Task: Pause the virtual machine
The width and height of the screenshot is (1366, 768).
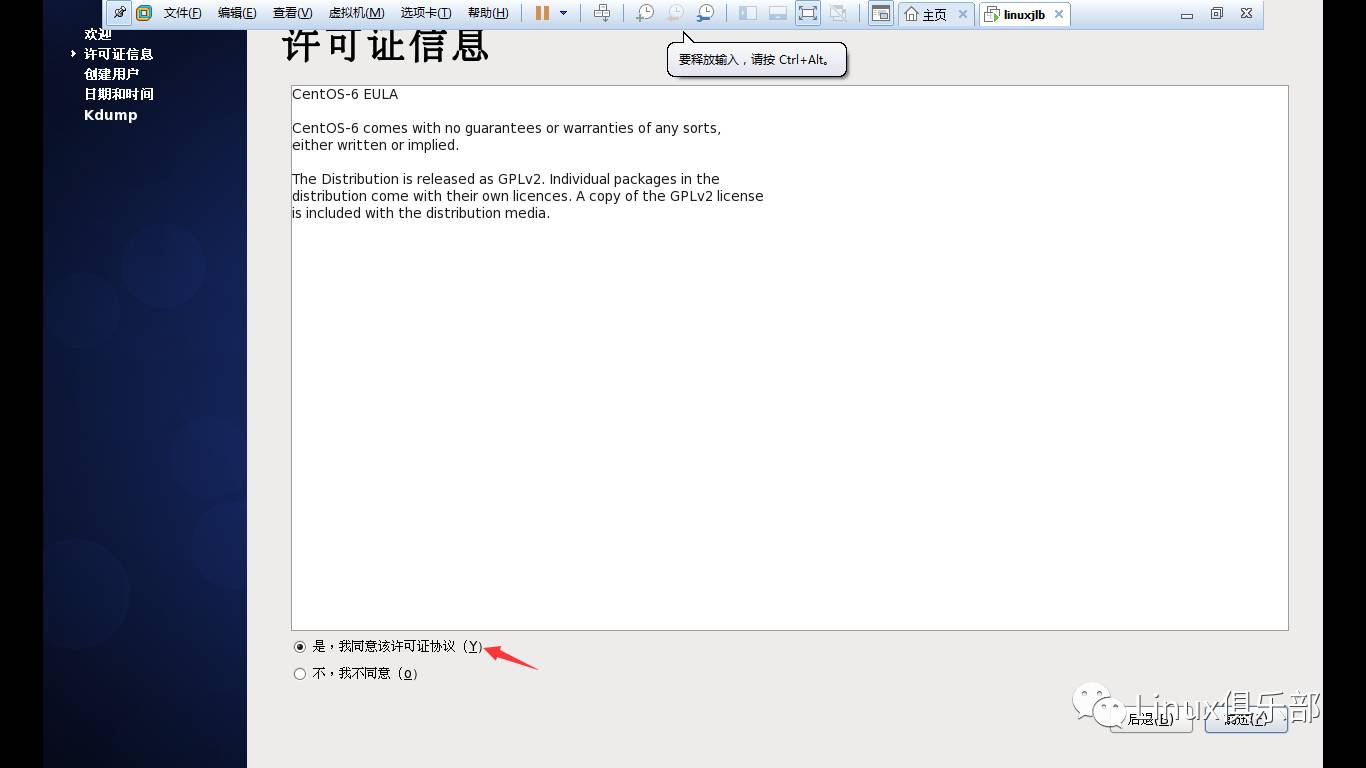Action: point(542,13)
